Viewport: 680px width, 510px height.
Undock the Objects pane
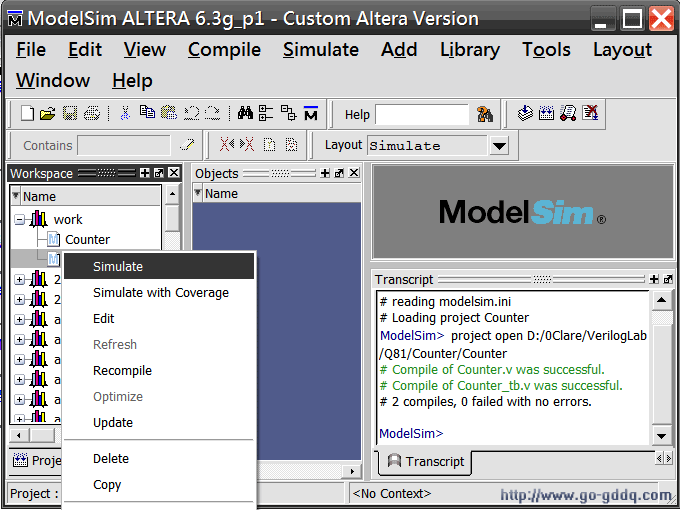pos(339,173)
